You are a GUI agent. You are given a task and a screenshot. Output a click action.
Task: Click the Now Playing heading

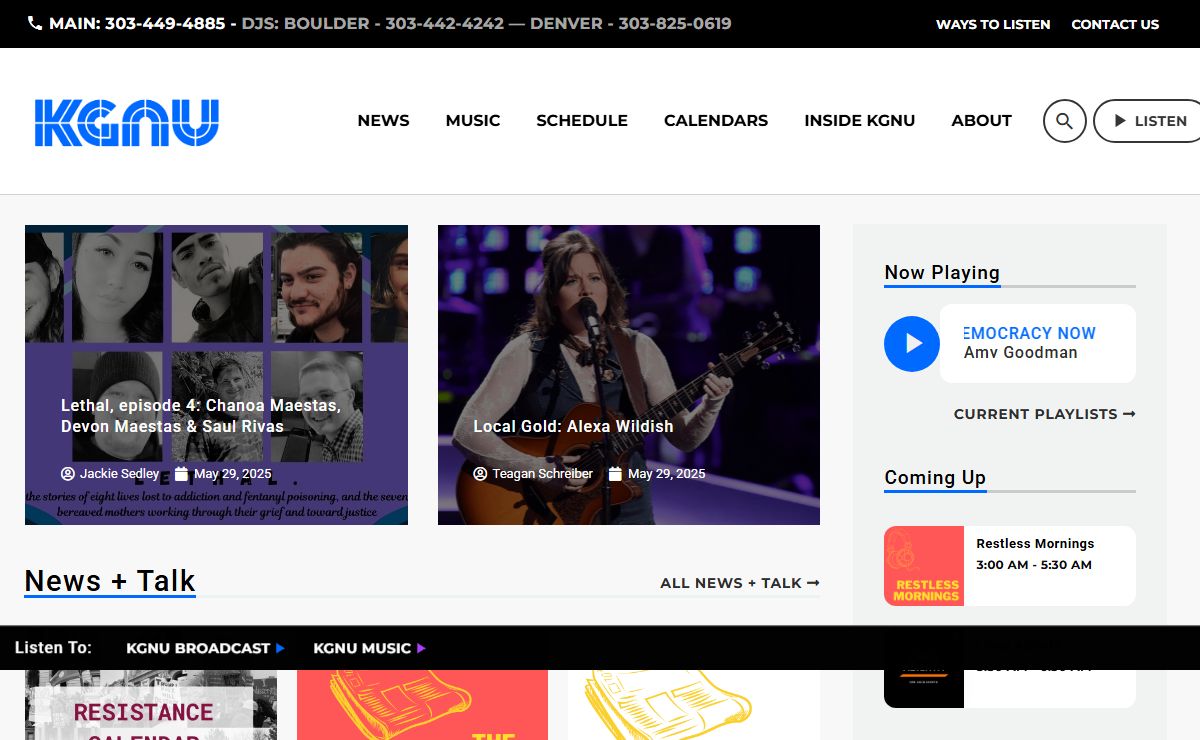pos(942,272)
